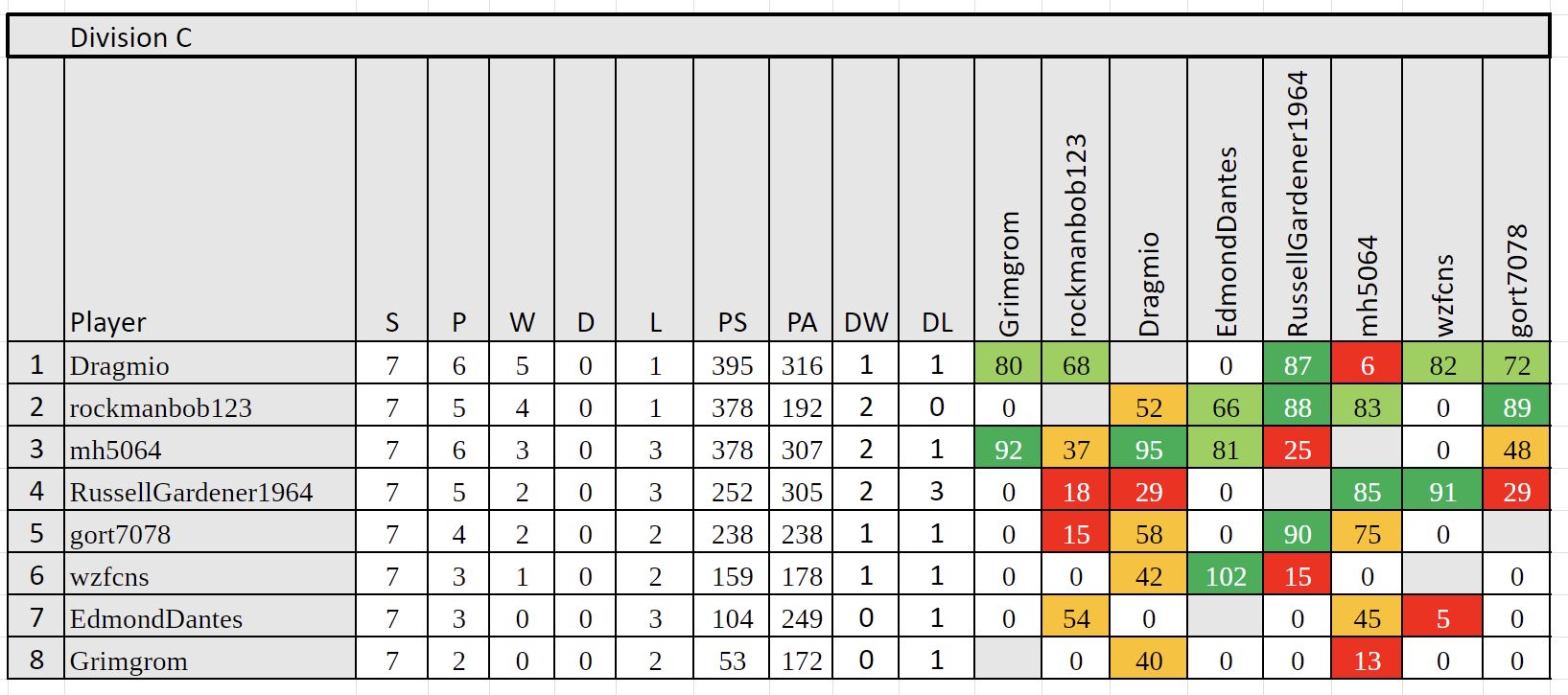Select the DW column header cell
1568x695 pixels.
[x=866, y=322]
